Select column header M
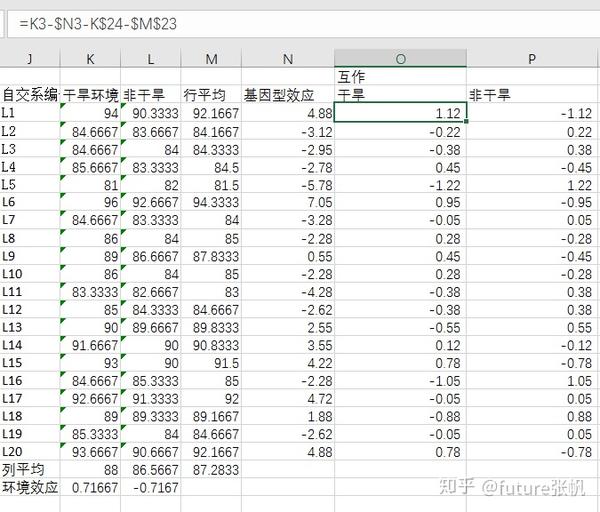This screenshot has height=512, width=600. point(211,59)
